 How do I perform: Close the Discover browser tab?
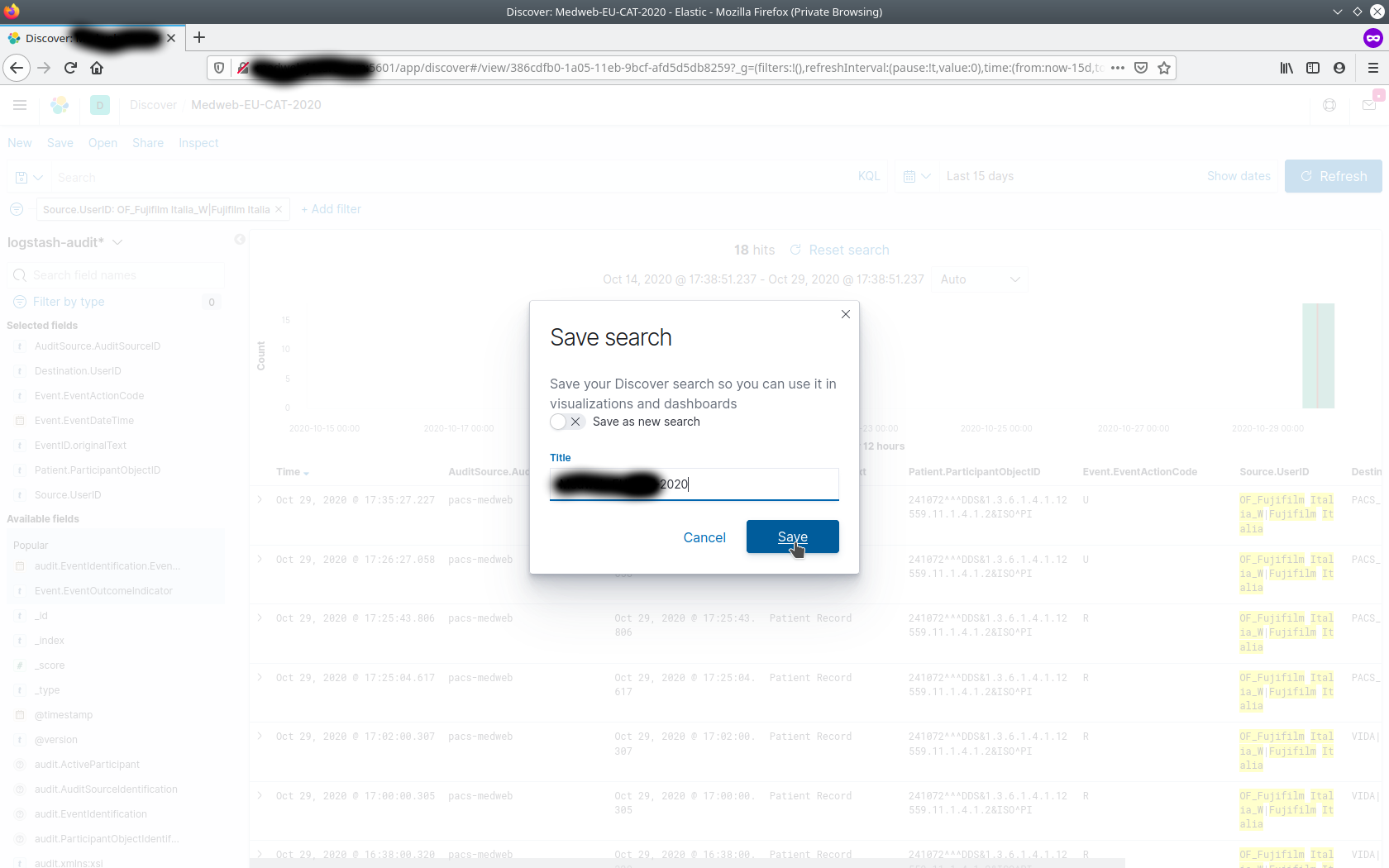pos(171,38)
